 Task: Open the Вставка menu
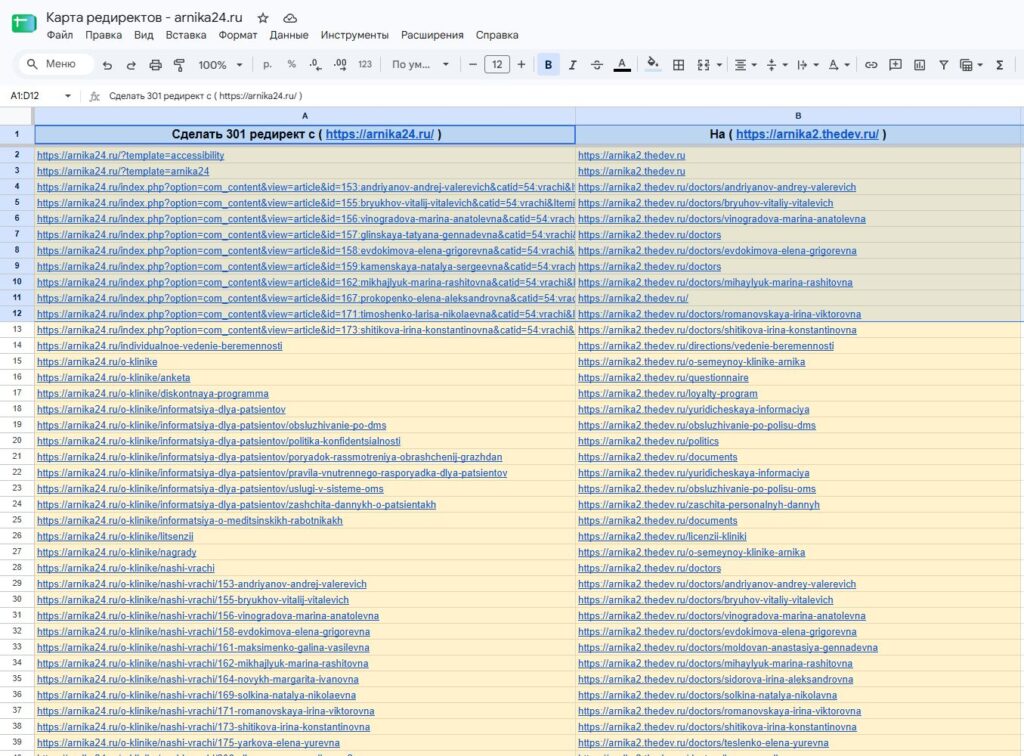click(185, 35)
